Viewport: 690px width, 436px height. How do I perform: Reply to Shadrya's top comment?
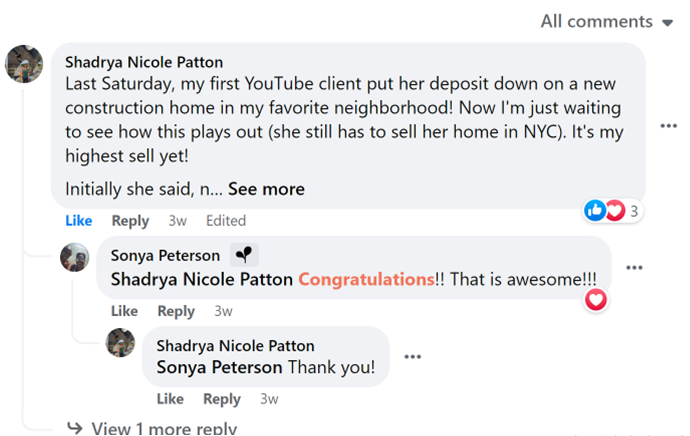[130, 220]
